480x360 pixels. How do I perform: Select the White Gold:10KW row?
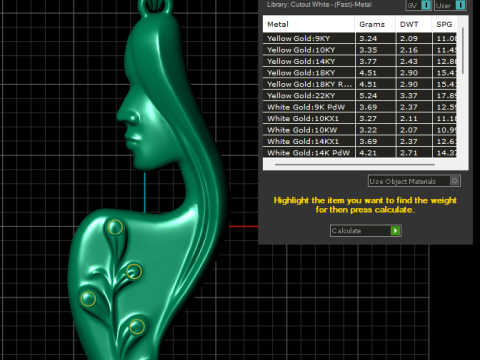click(x=360, y=130)
